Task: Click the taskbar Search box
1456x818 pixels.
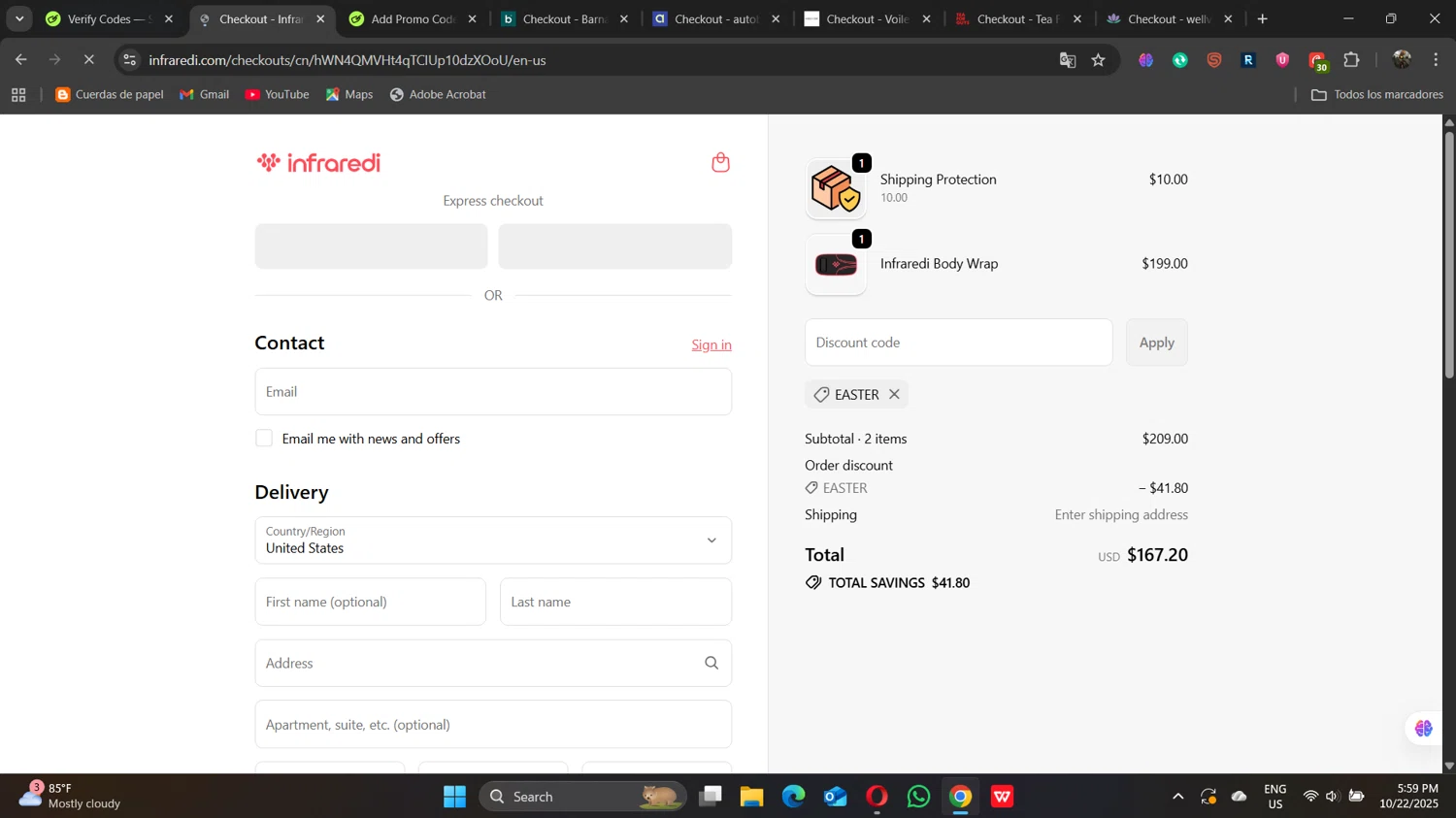Action: (x=582, y=797)
